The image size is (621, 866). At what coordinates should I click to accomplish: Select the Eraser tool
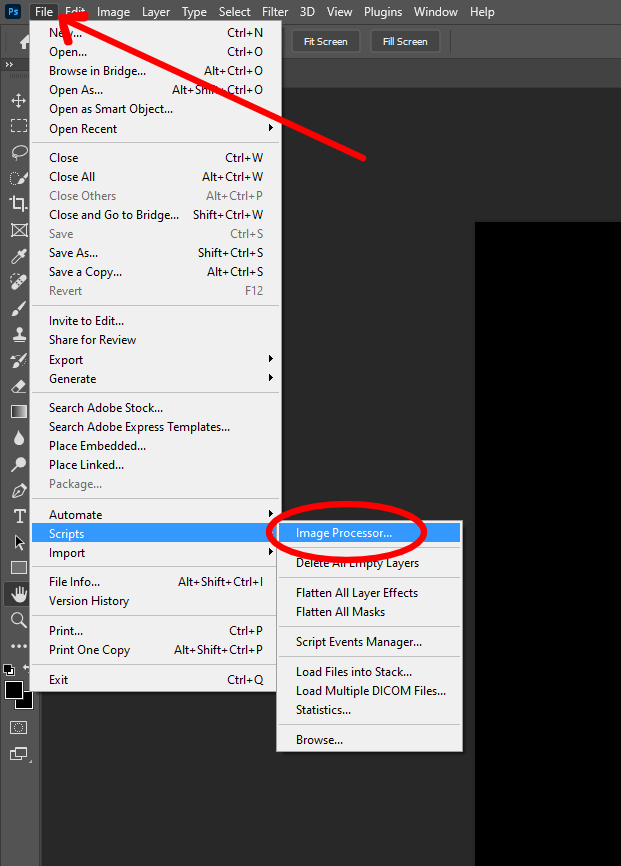point(19,386)
